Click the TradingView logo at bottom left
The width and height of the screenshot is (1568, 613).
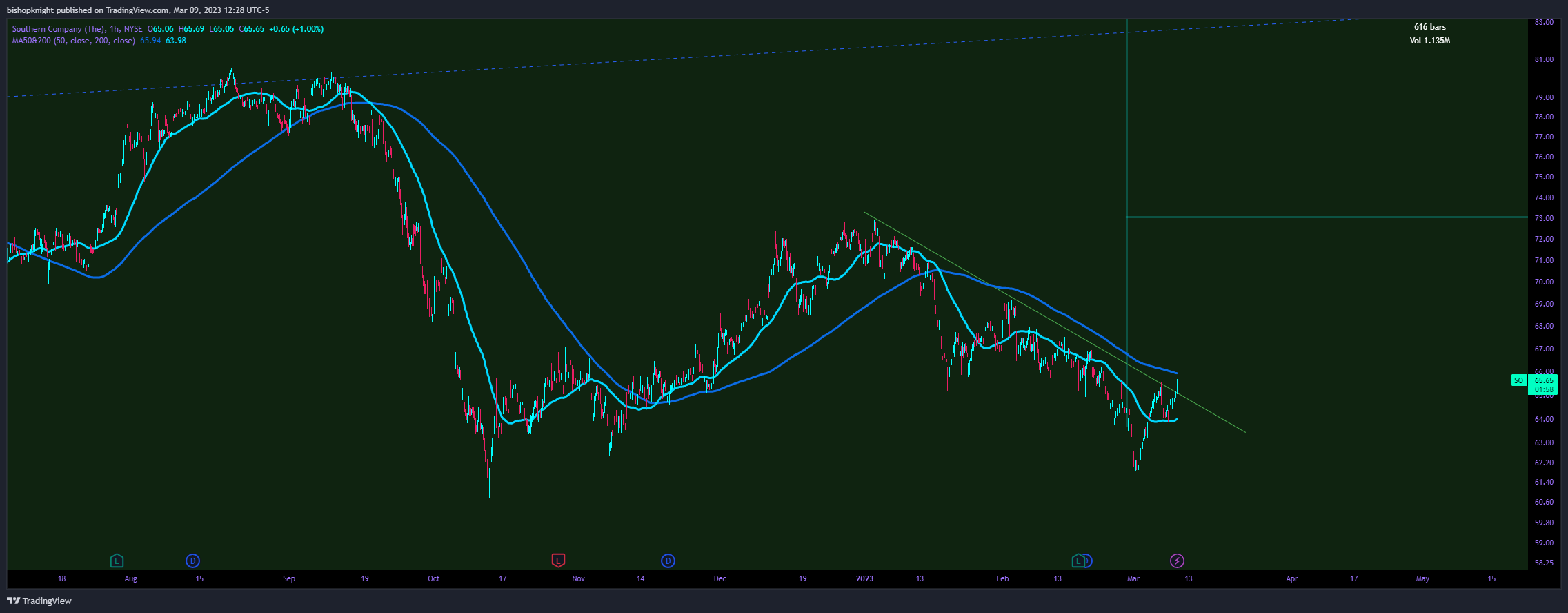point(39,601)
